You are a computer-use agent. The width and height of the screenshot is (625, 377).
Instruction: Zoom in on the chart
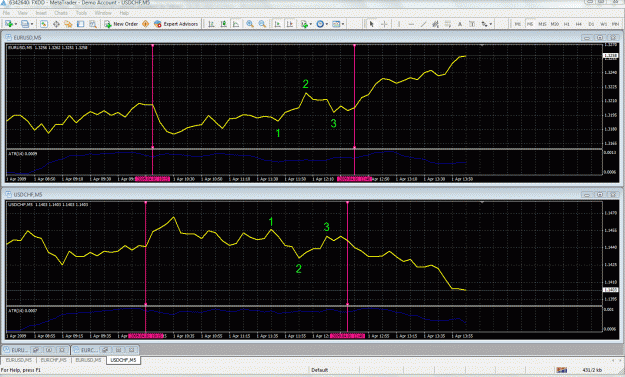click(x=250, y=24)
